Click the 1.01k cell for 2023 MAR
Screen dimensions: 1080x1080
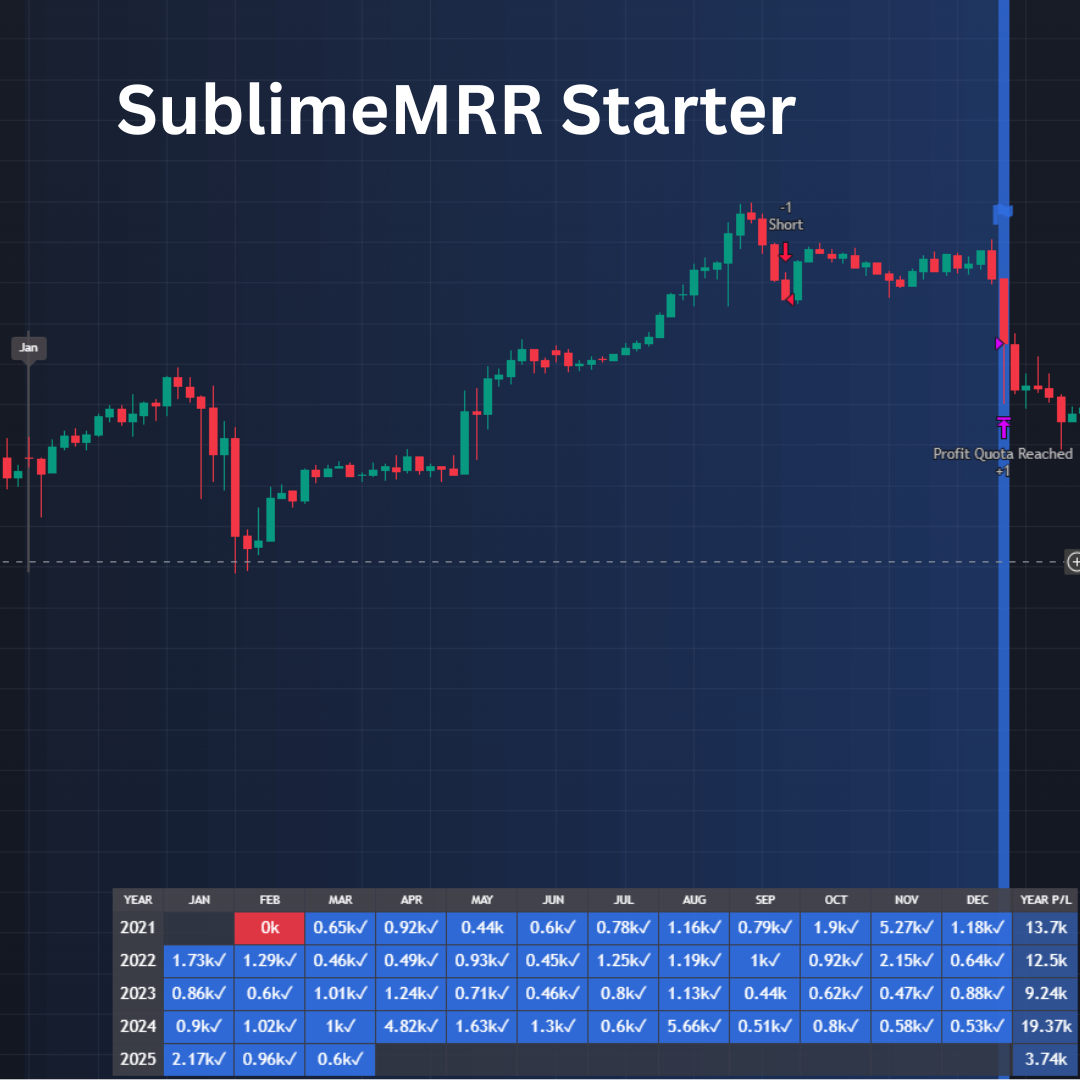pyautogui.click(x=340, y=993)
